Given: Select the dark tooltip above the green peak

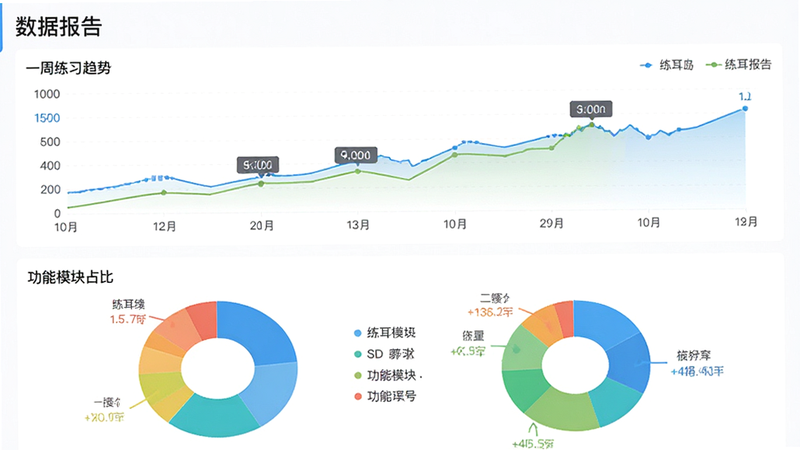Looking at the screenshot, I should 591,109.
